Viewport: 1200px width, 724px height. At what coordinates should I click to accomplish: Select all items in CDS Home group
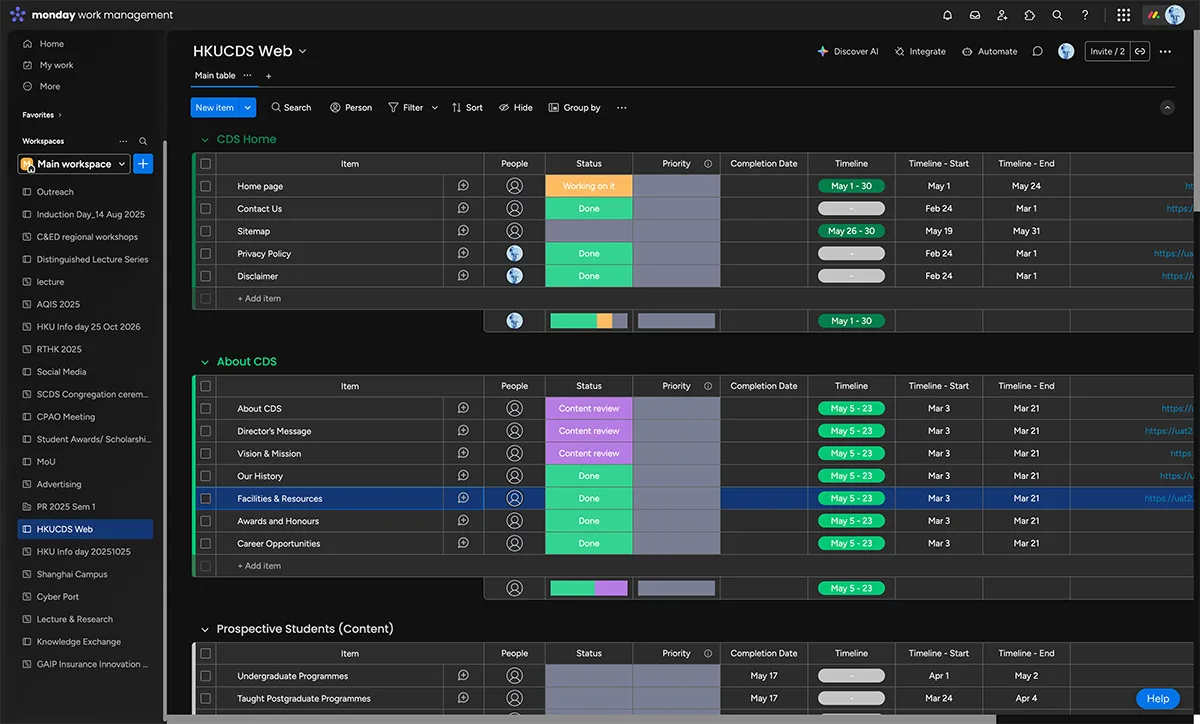pyautogui.click(x=206, y=164)
